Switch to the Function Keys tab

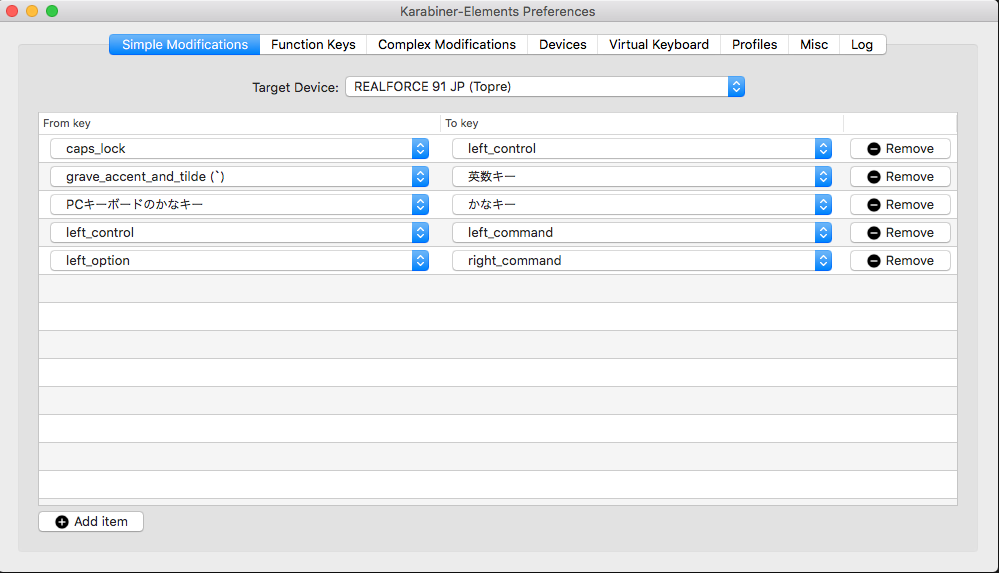click(313, 44)
